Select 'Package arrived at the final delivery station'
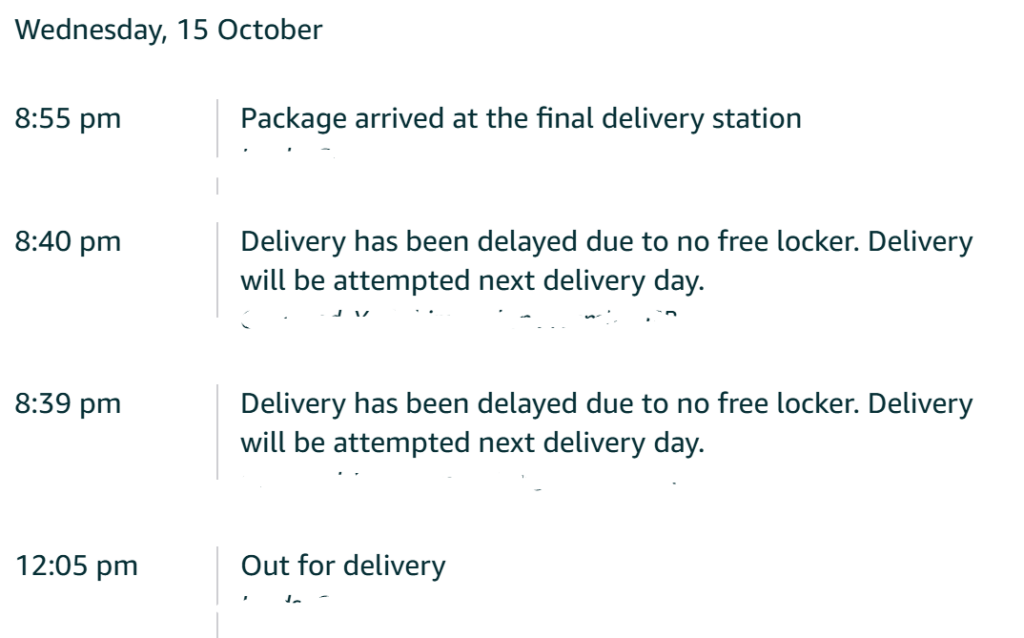Viewport: 1024px width, 638px height. pos(521,119)
